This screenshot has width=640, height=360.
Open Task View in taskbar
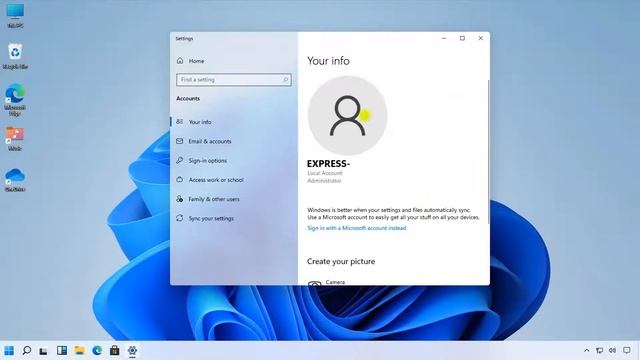click(x=44, y=351)
